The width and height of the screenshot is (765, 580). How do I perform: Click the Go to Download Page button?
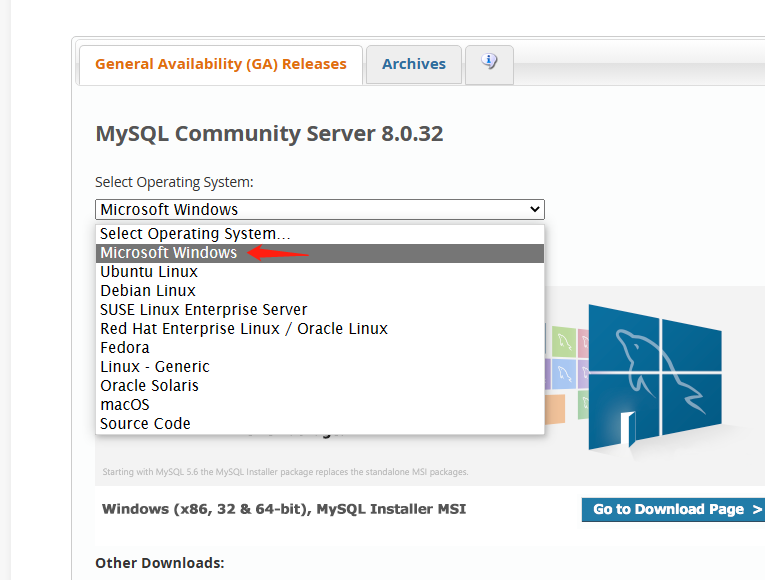pos(673,509)
